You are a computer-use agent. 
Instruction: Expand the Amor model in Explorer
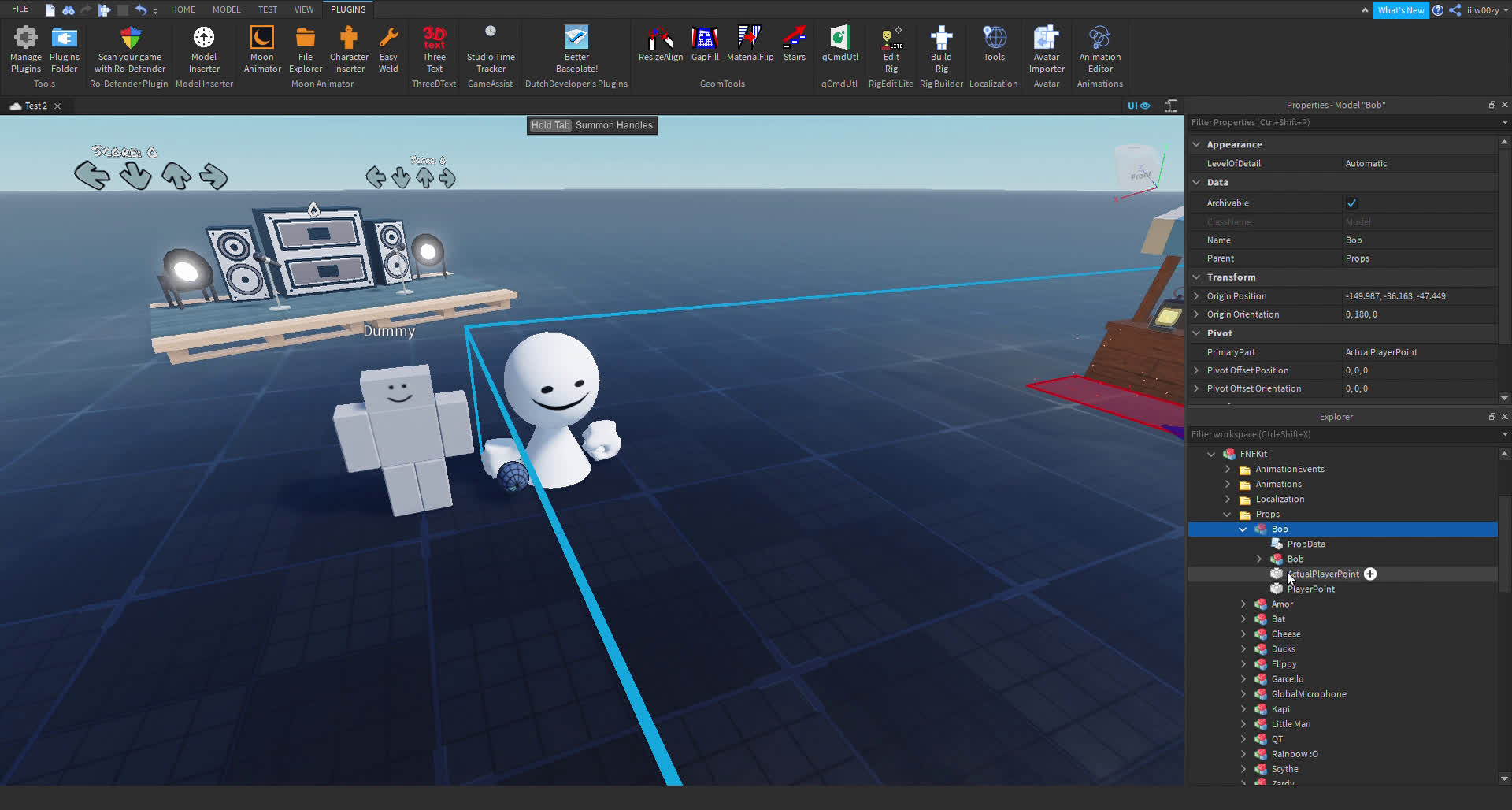click(1244, 604)
